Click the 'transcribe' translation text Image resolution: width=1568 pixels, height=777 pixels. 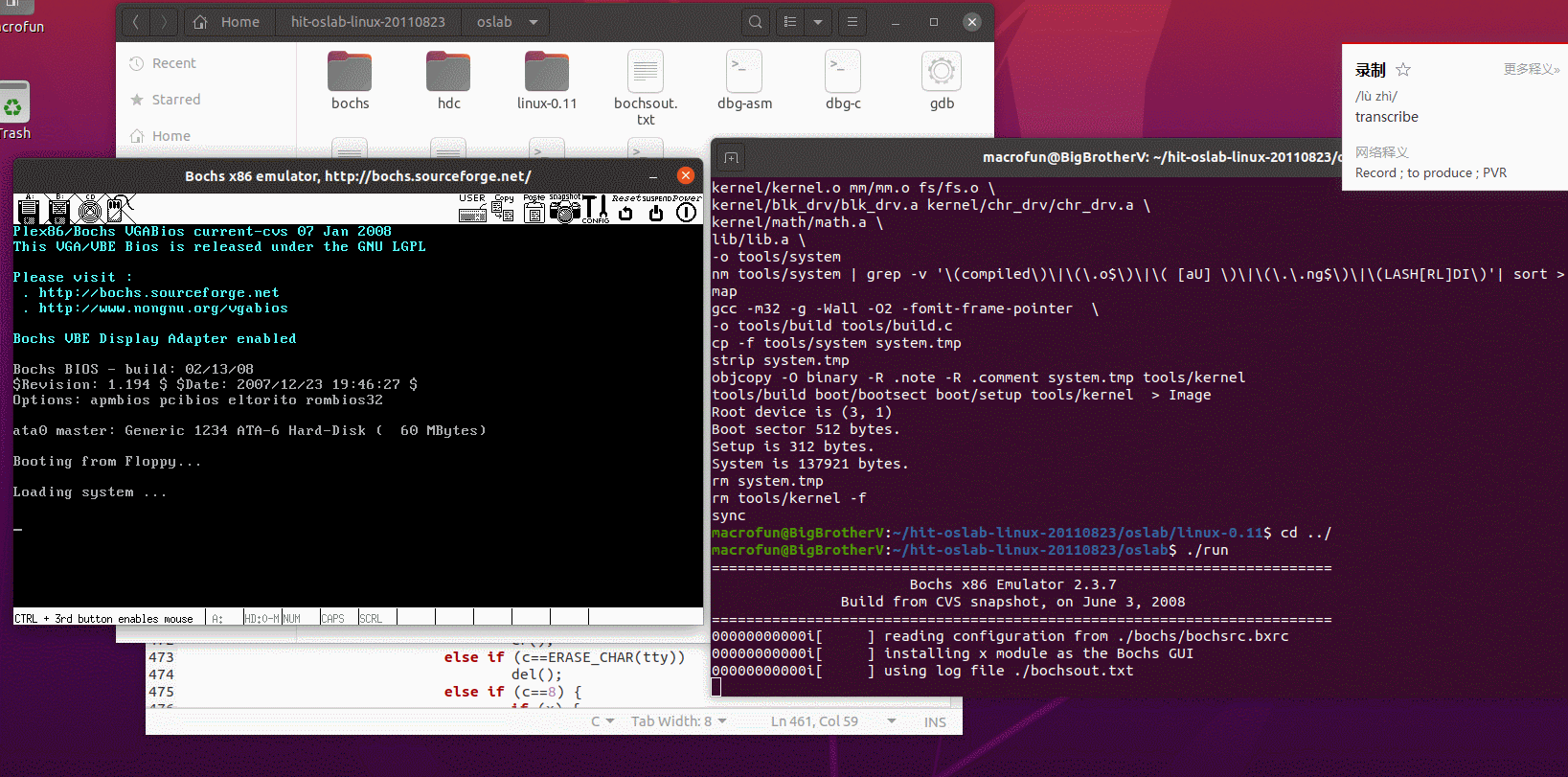(1387, 117)
